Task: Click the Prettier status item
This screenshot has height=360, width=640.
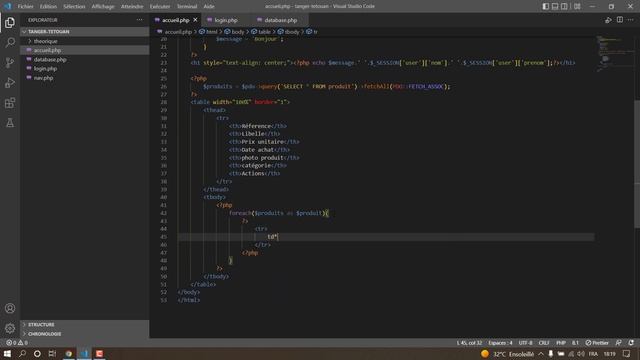Action: [597, 343]
